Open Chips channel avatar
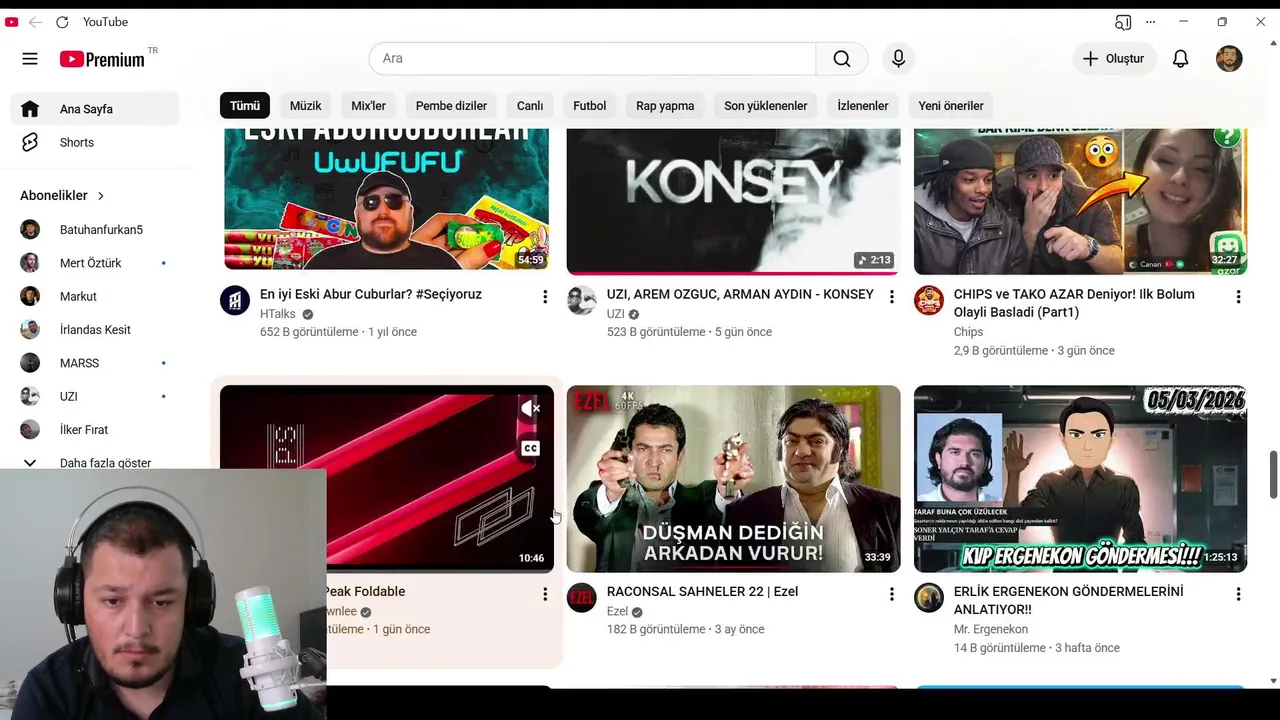This screenshot has height=720, width=1280. pyautogui.click(x=929, y=300)
